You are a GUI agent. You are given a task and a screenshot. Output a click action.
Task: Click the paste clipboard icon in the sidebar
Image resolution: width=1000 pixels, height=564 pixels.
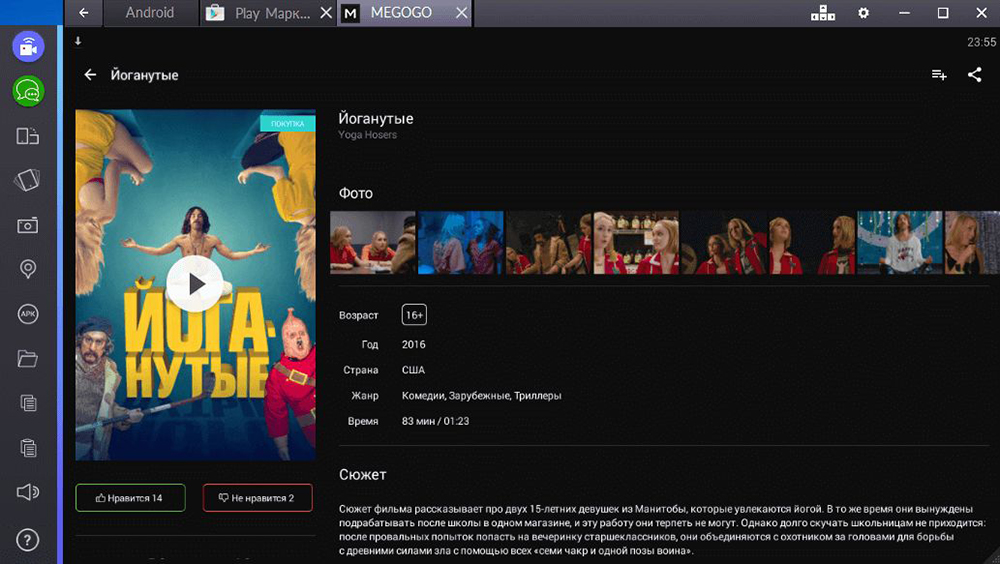click(27, 448)
